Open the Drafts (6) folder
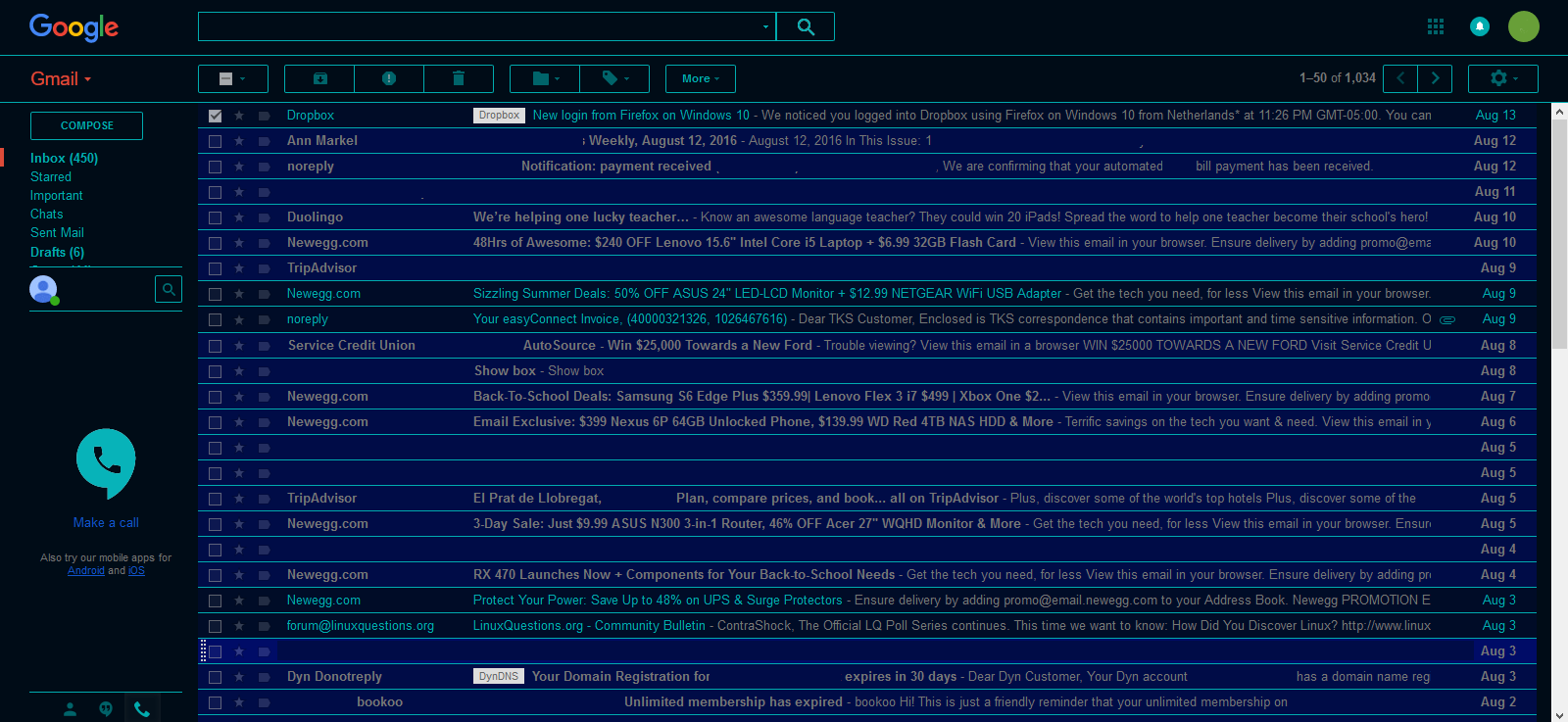Image resolution: width=1568 pixels, height=722 pixels. tap(57, 253)
